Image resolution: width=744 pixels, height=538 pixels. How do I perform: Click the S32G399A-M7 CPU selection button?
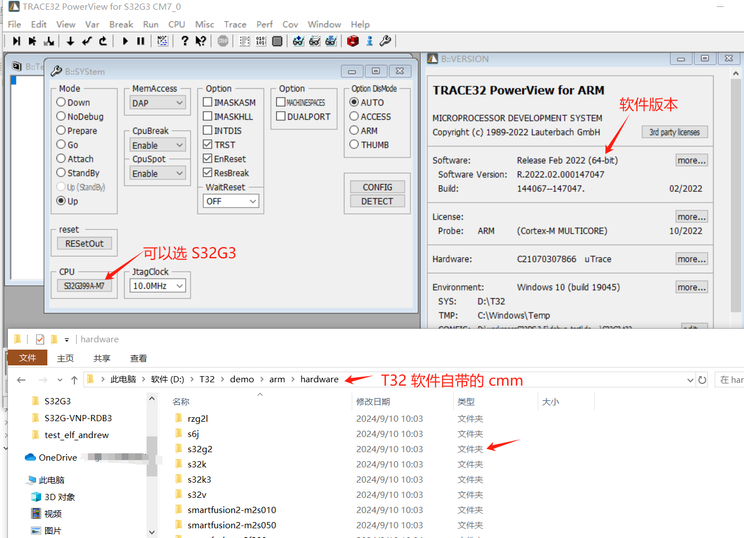coord(84,286)
